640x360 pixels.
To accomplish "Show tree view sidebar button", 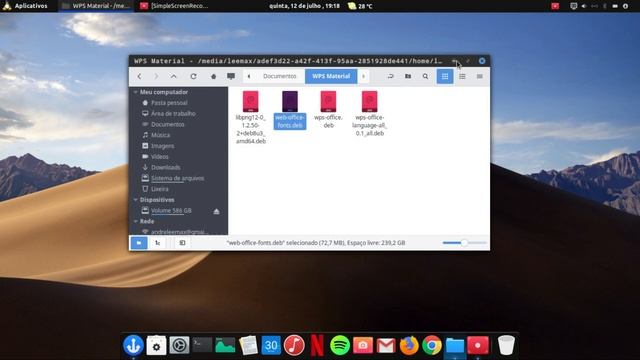I will pyautogui.click(x=158, y=243).
